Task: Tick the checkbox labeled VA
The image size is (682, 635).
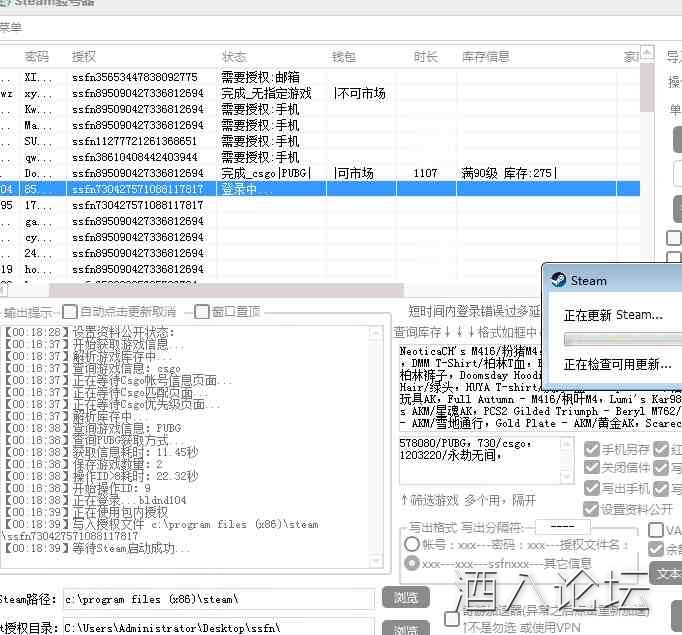Action: [655, 530]
